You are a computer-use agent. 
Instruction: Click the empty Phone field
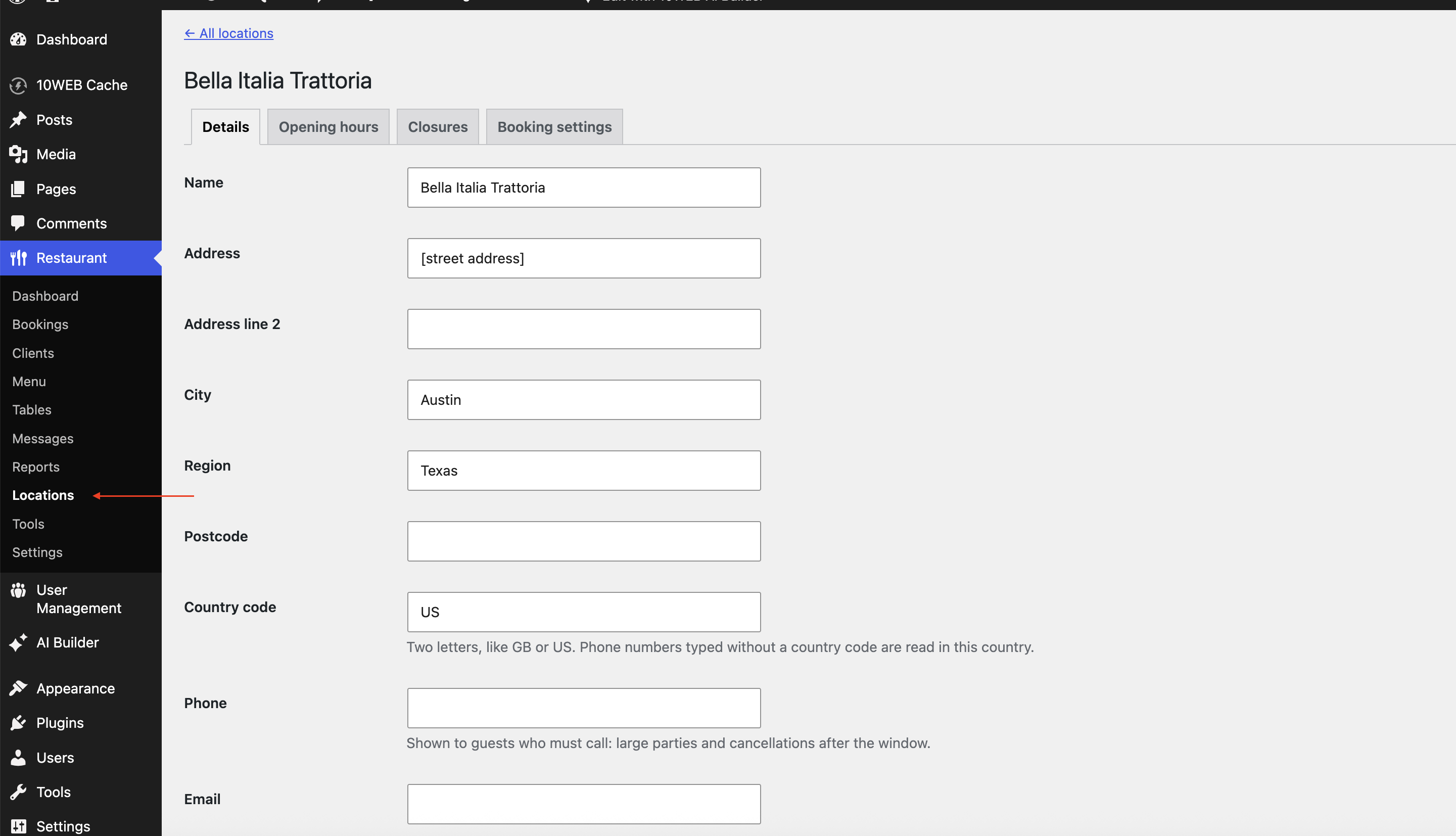tap(584, 708)
